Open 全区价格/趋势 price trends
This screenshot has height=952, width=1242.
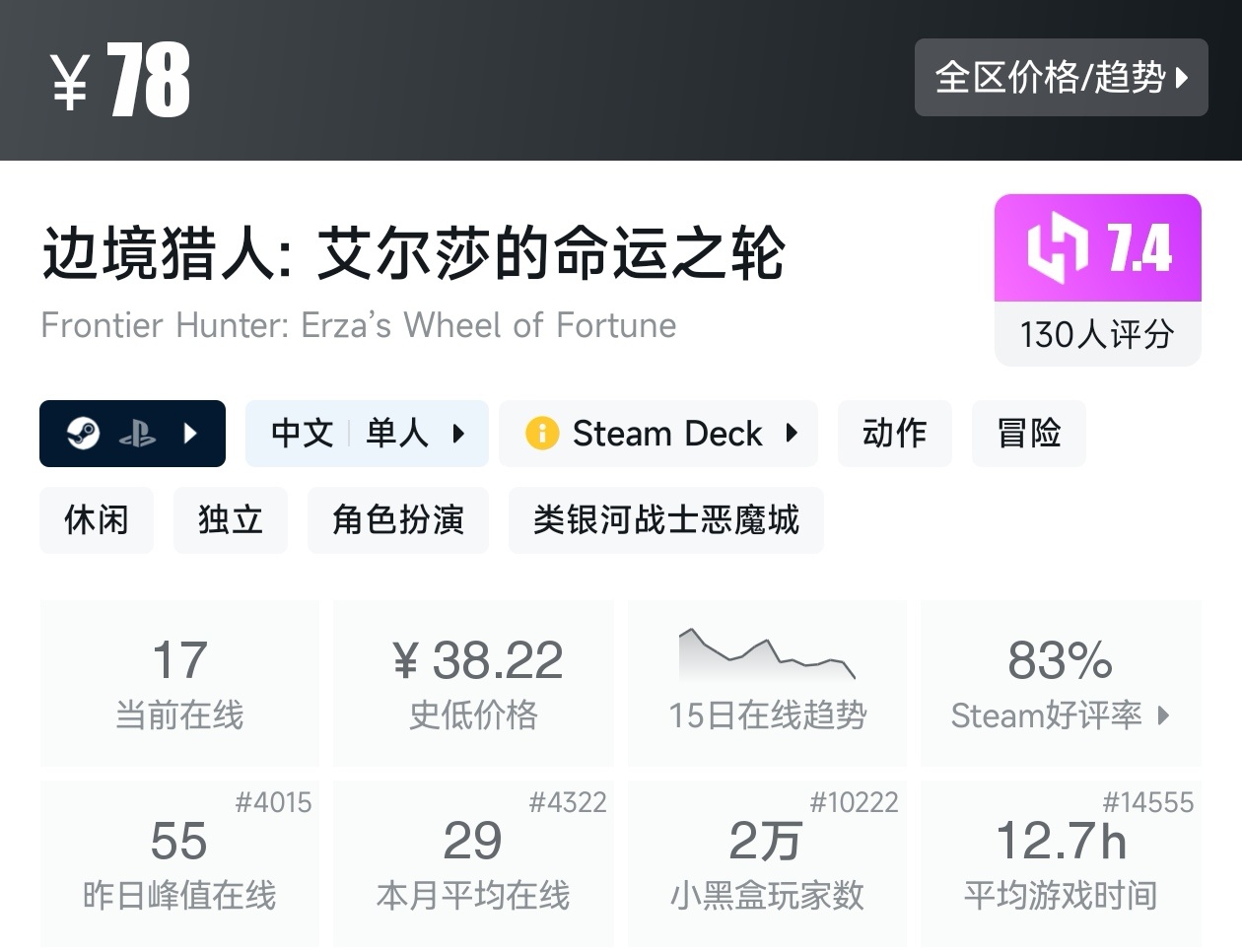point(1061,78)
